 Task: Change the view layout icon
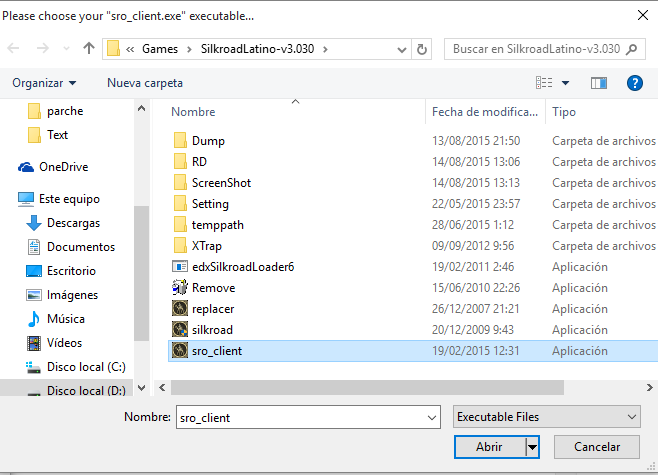click(x=544, y=83)
